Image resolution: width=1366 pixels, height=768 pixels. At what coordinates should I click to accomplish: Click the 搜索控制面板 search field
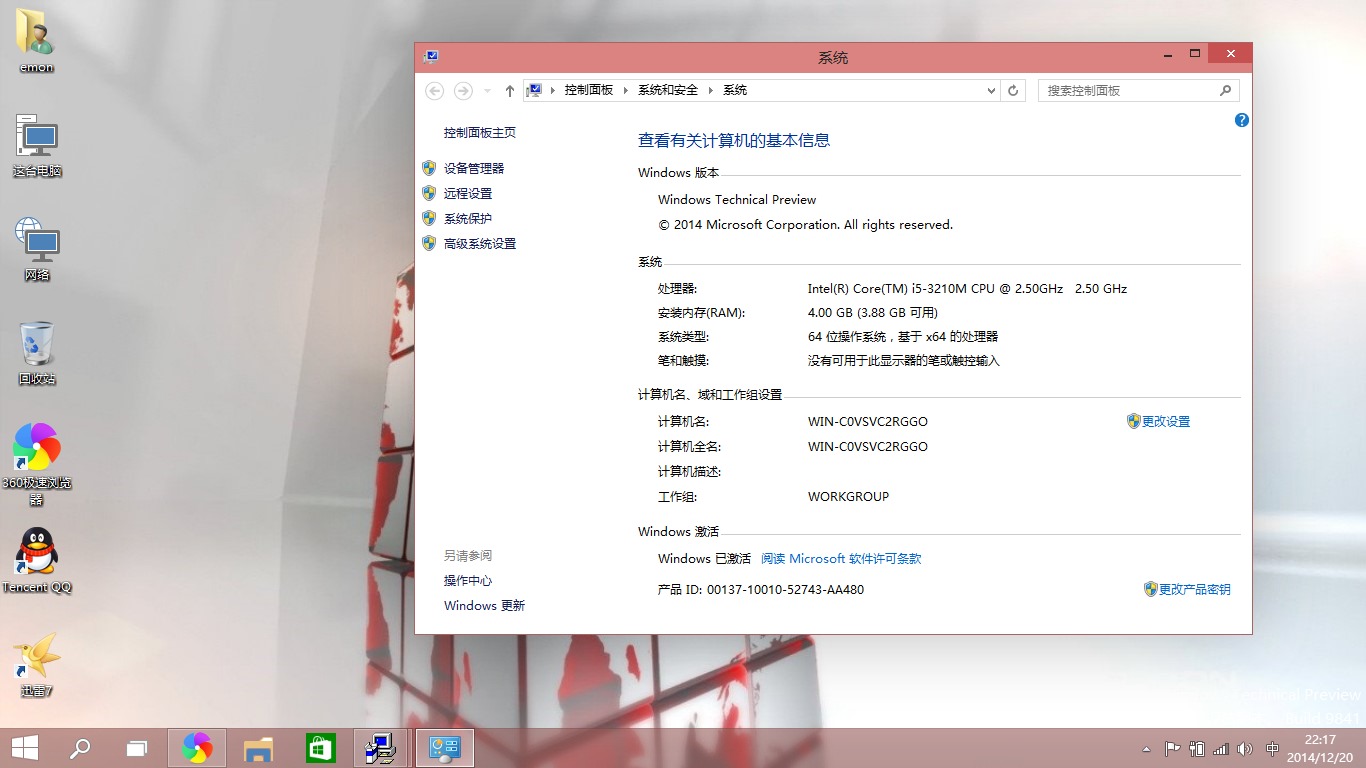[1139, 90]
